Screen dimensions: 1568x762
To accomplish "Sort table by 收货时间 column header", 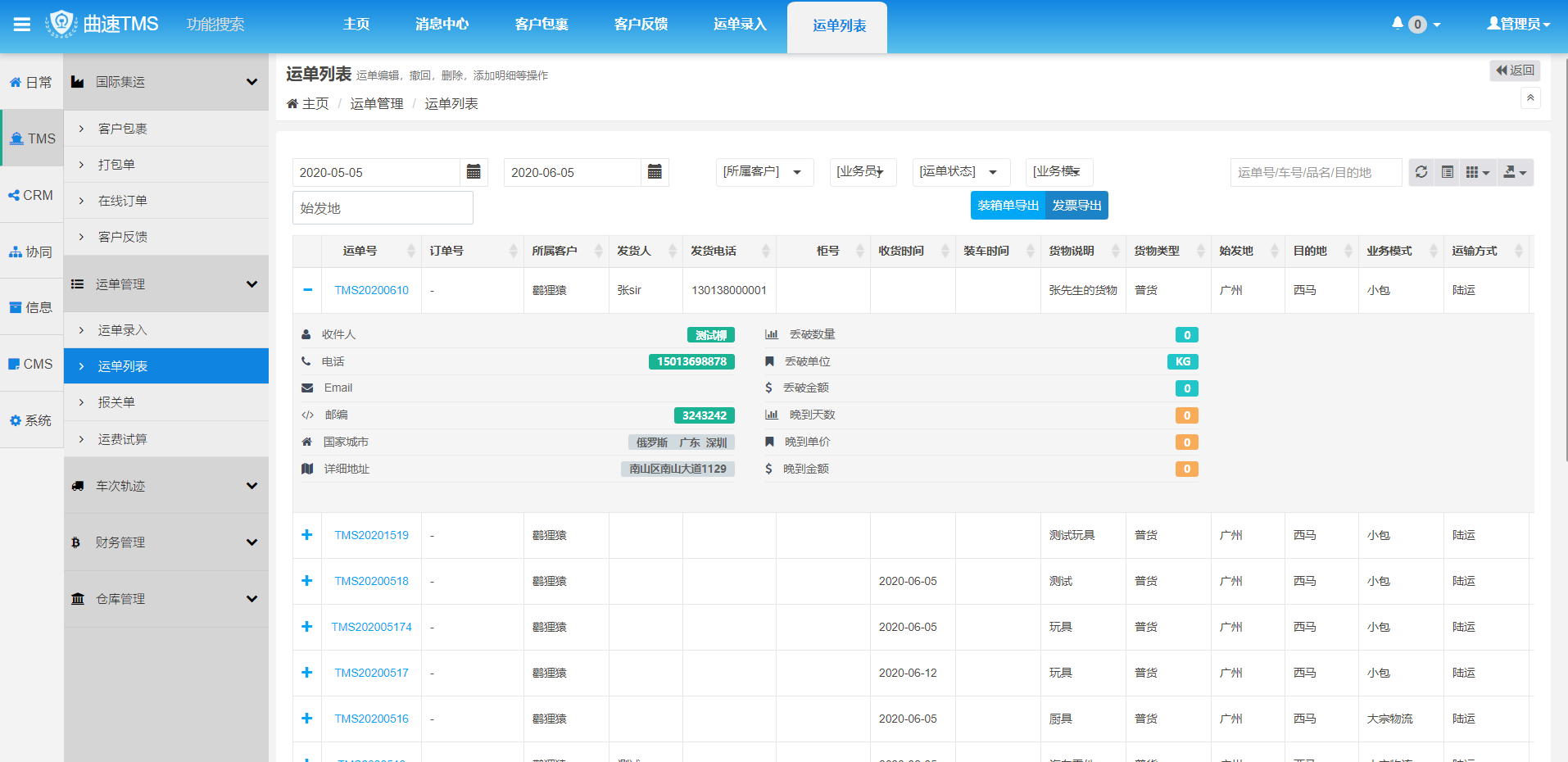I will 913,251.
